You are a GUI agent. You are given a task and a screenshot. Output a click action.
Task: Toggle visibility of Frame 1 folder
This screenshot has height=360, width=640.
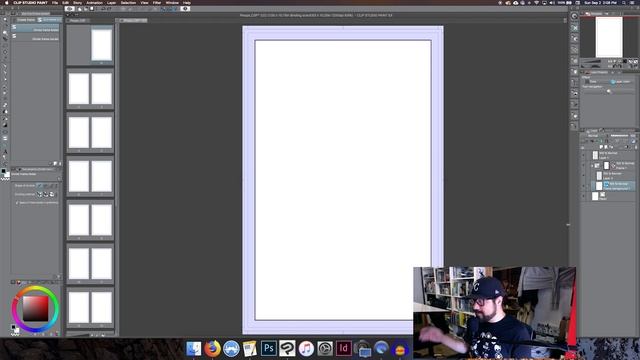click(583, 165)
